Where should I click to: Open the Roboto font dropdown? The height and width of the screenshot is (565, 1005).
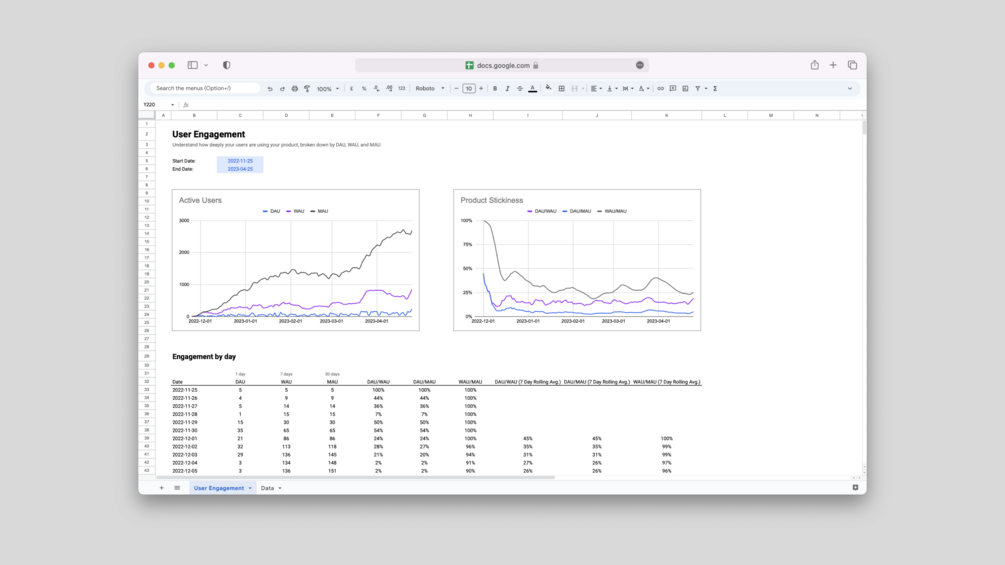coord(429,88)
